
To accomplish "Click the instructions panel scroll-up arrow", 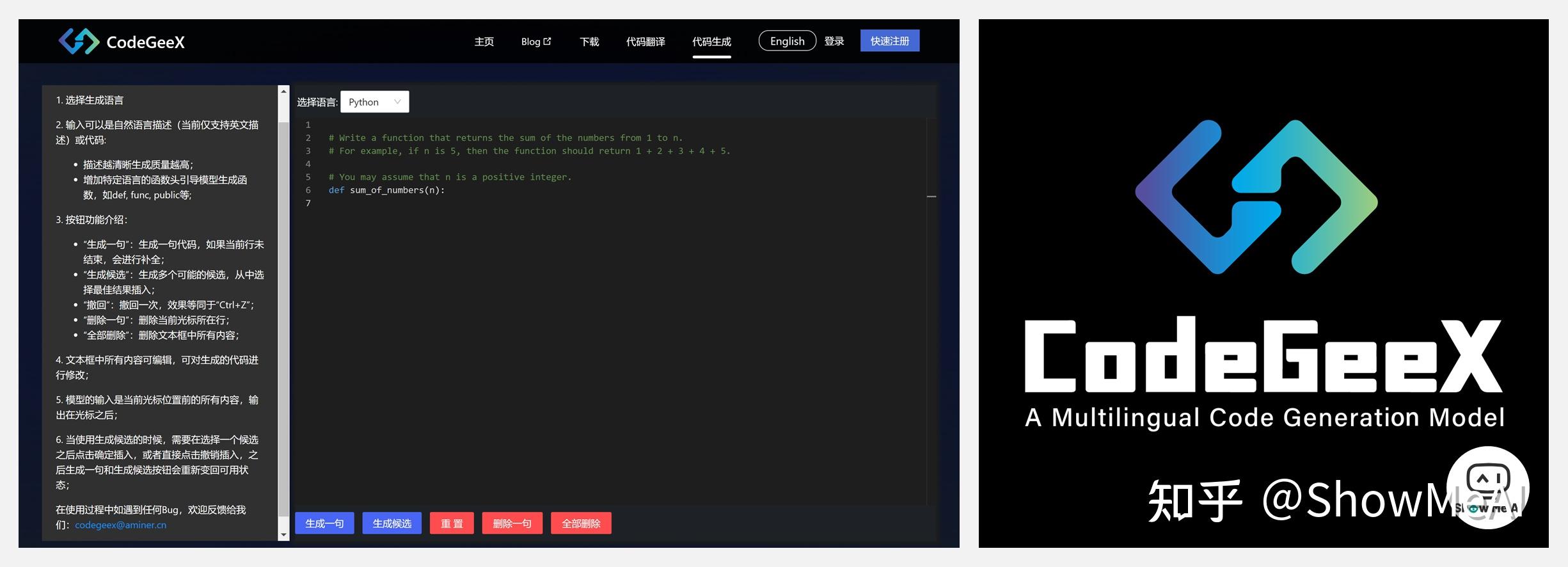I will pos(284,92).
